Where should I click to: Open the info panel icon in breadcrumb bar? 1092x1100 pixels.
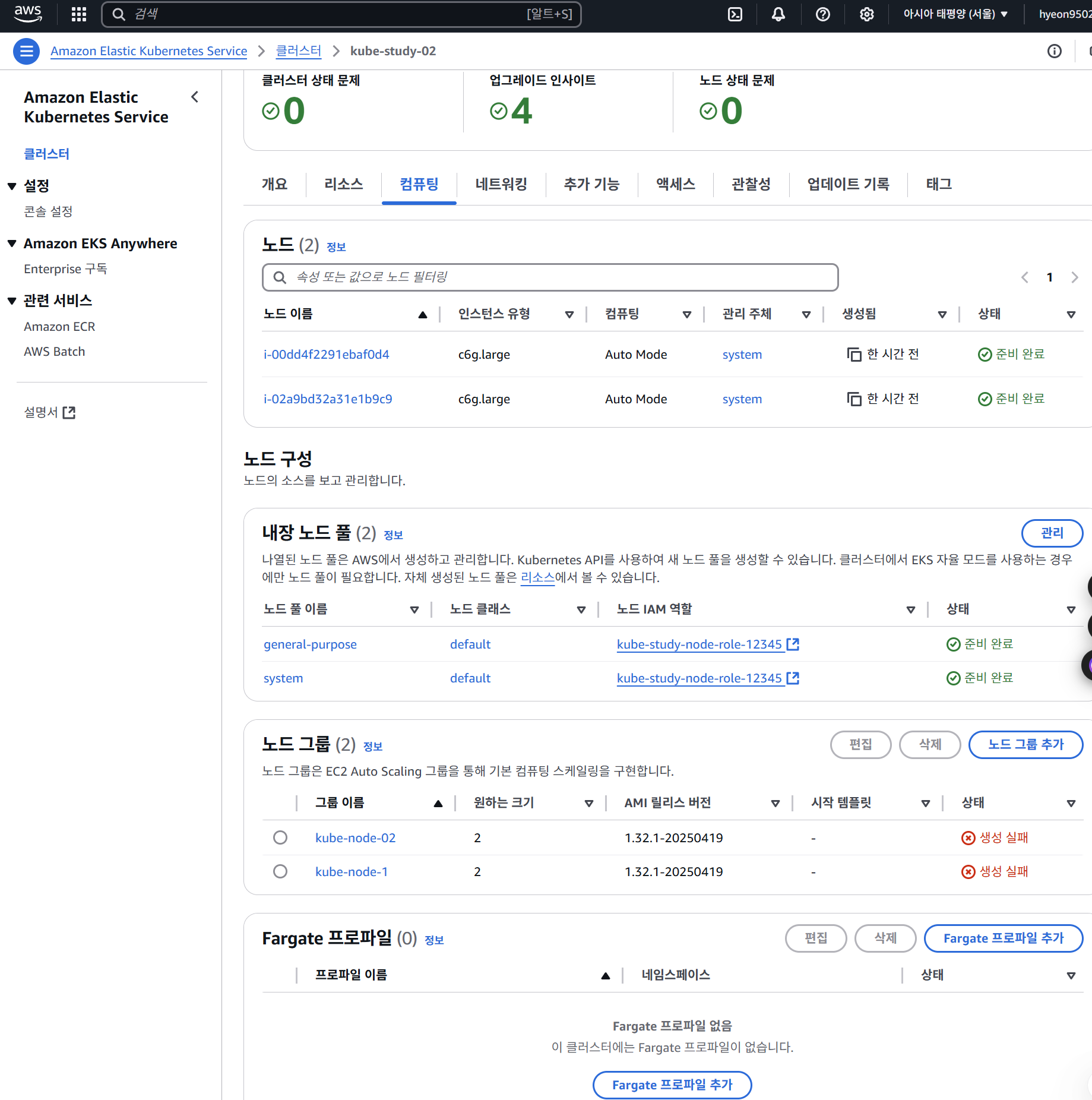click(1055, 51)
